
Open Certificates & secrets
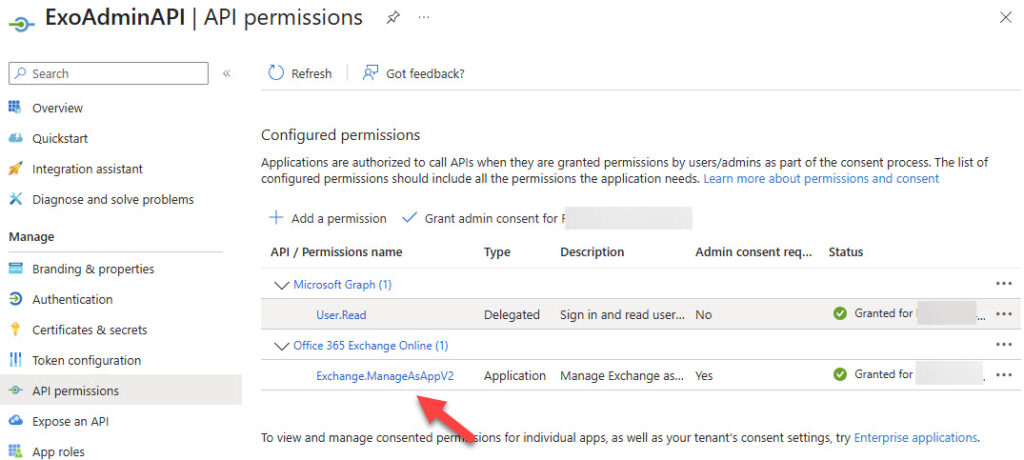(x=90, y=330)
